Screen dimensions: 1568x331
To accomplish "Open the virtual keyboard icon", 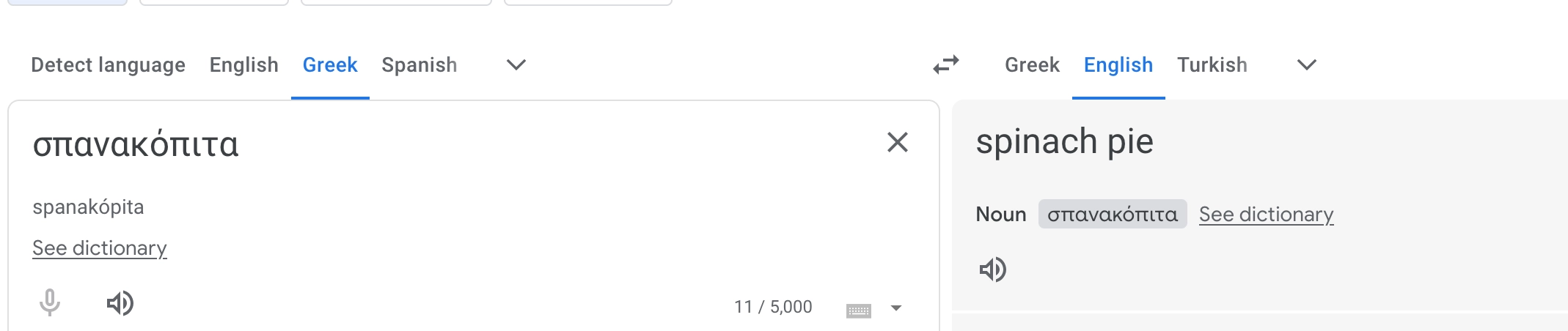I will 858,310.
